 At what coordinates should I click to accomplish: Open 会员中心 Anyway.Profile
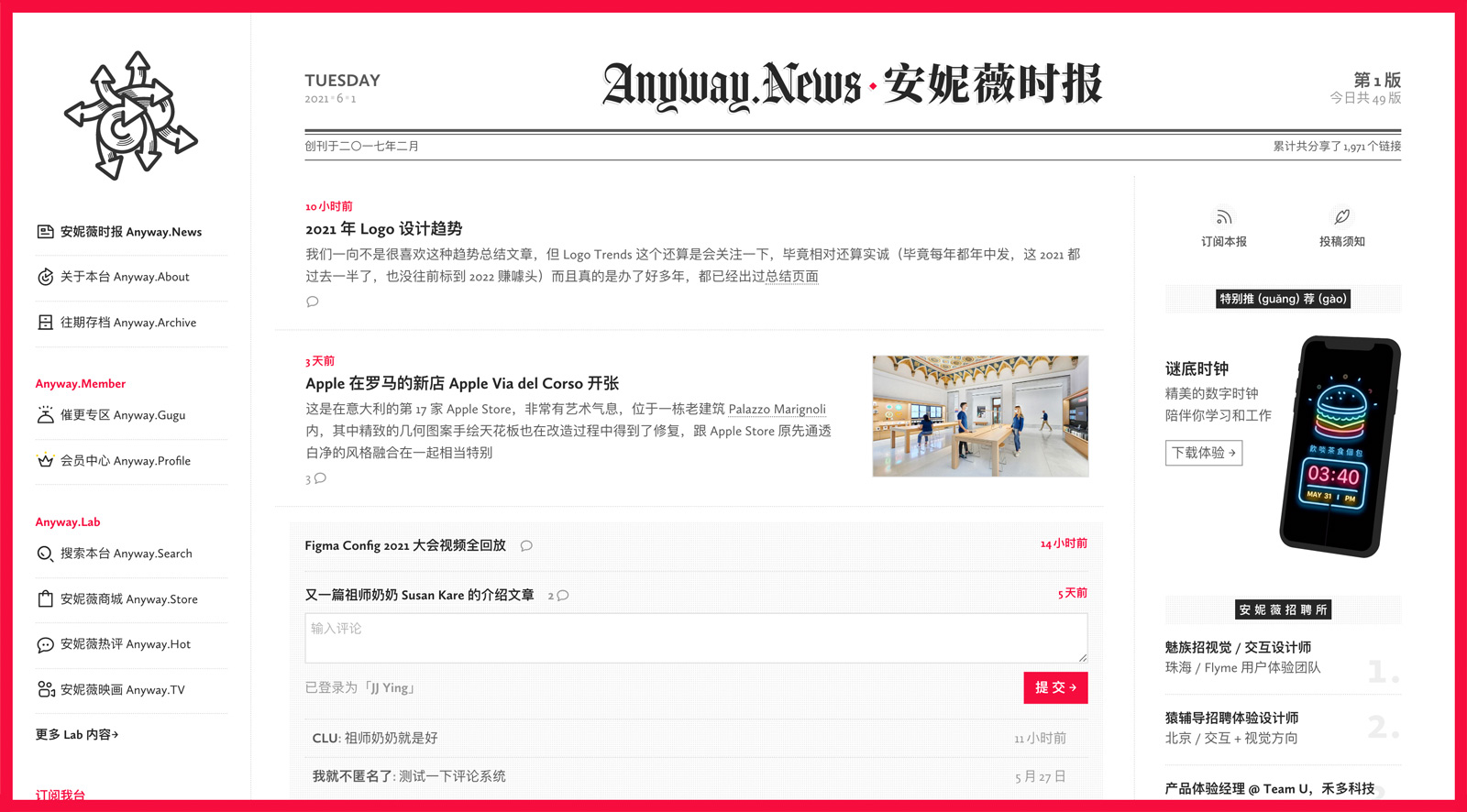pyautogui.click(x=126, y=461)
